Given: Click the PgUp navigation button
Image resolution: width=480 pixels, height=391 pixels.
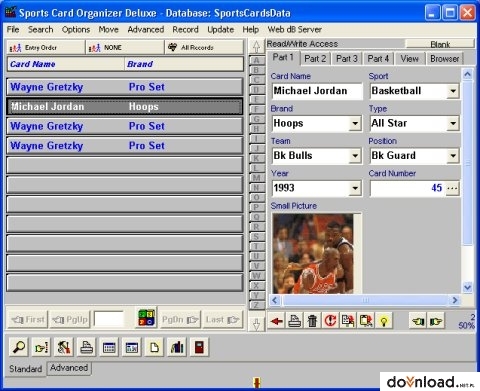Looking at the screenshot, I should 70,320.
